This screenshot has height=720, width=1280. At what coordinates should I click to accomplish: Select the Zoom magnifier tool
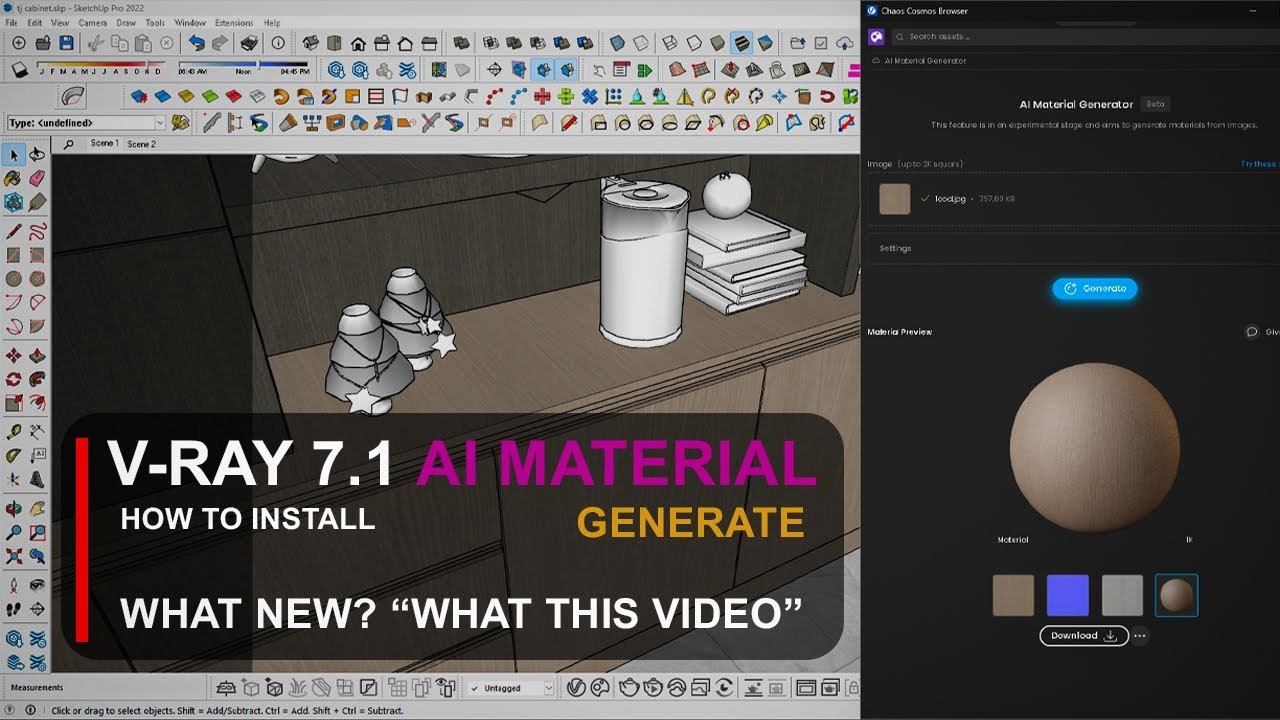(x=14, y=533)
